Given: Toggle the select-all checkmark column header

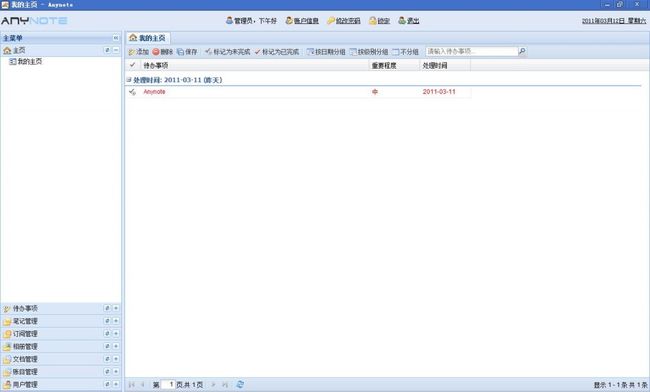Looking at the screenshot, I should coord(132,65).
